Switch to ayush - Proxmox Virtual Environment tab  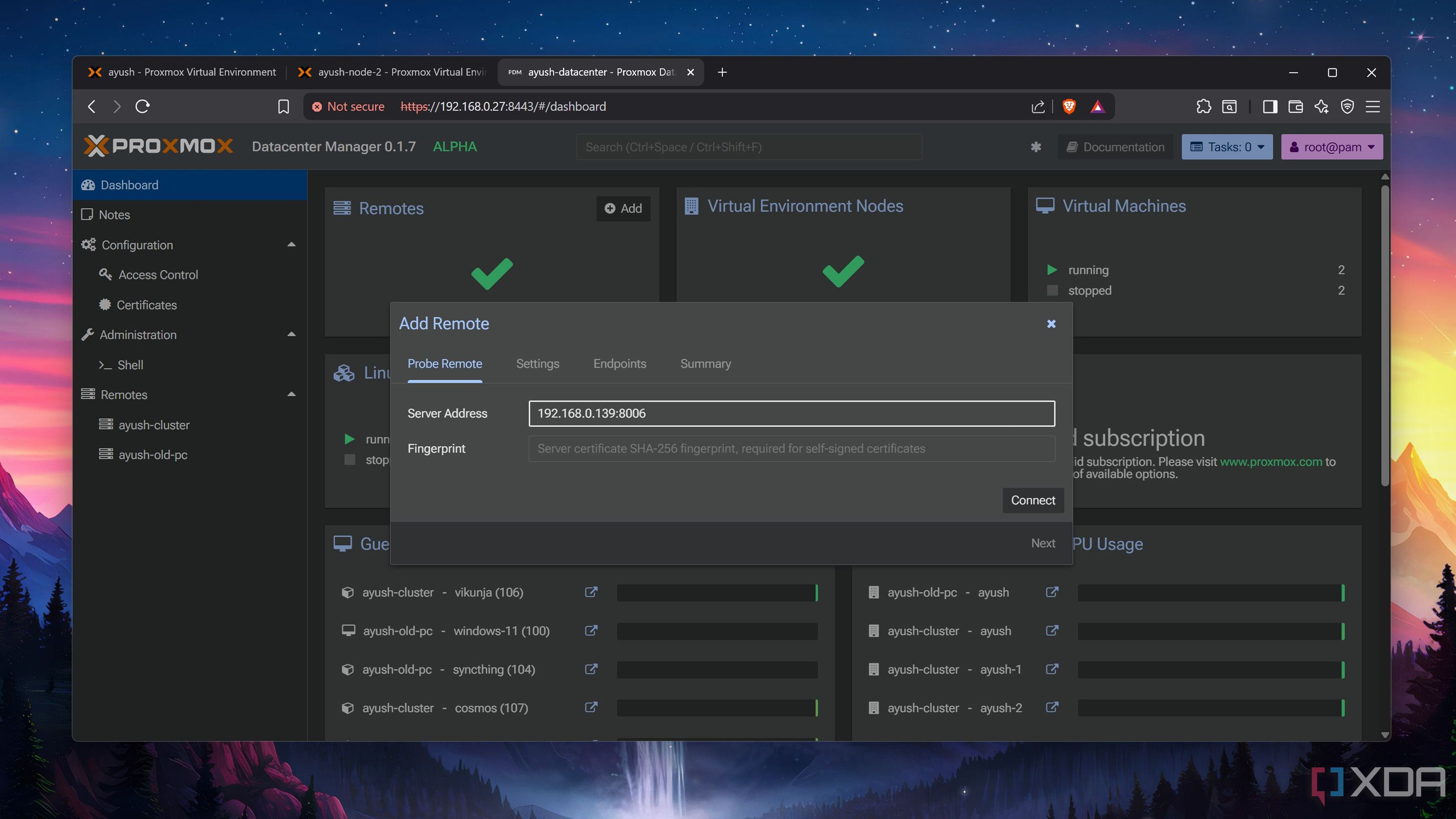(182, 72)
